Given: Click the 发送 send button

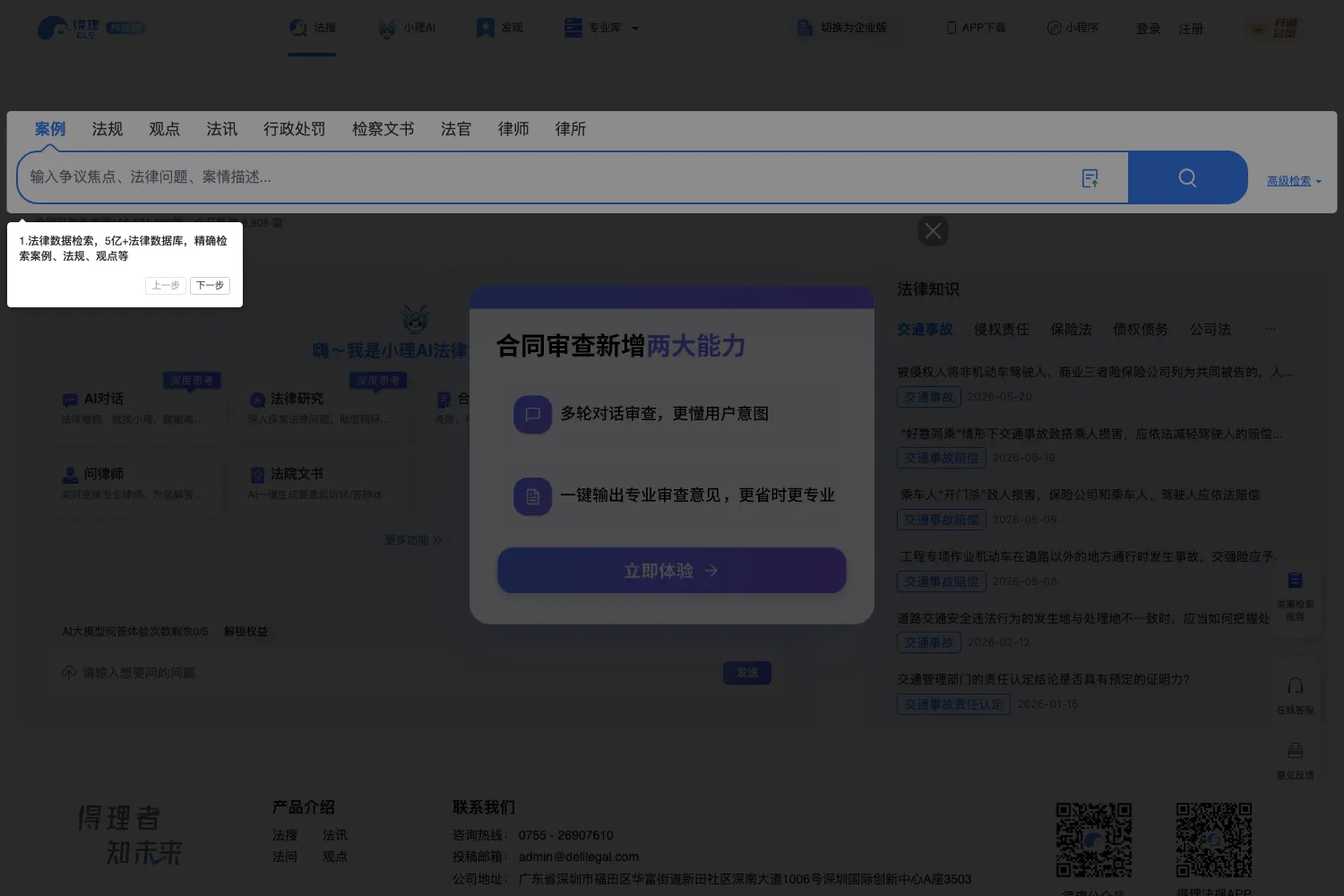Looking at the screenshot, I should (747, 673).
